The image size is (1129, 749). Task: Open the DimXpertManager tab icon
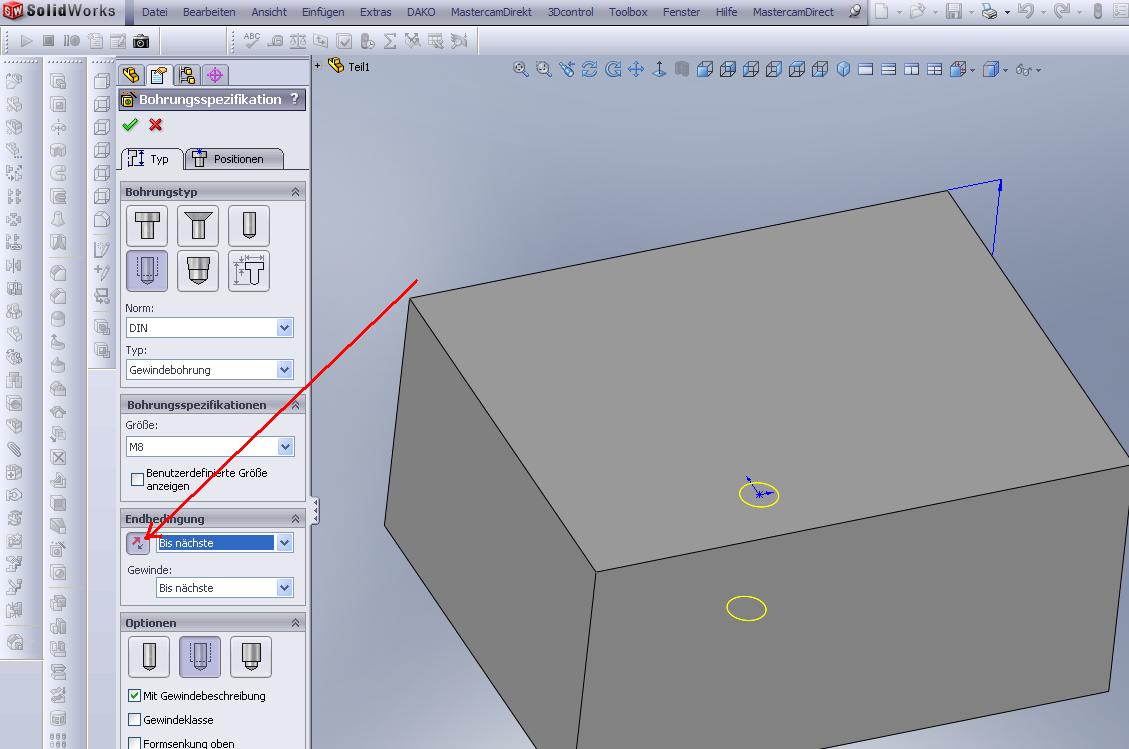pyautogui.click(x=215, y=75)
